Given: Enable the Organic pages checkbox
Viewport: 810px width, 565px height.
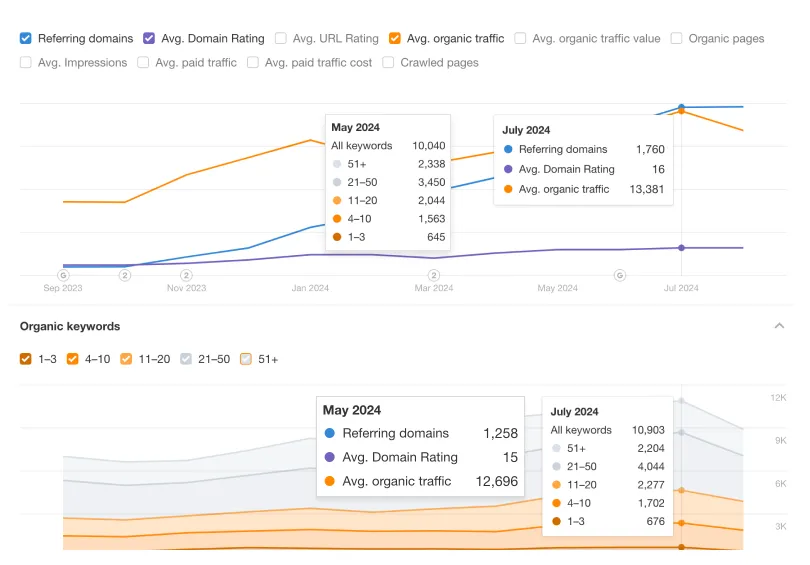Looking at the screenshot, I should (x=676, y=38).
